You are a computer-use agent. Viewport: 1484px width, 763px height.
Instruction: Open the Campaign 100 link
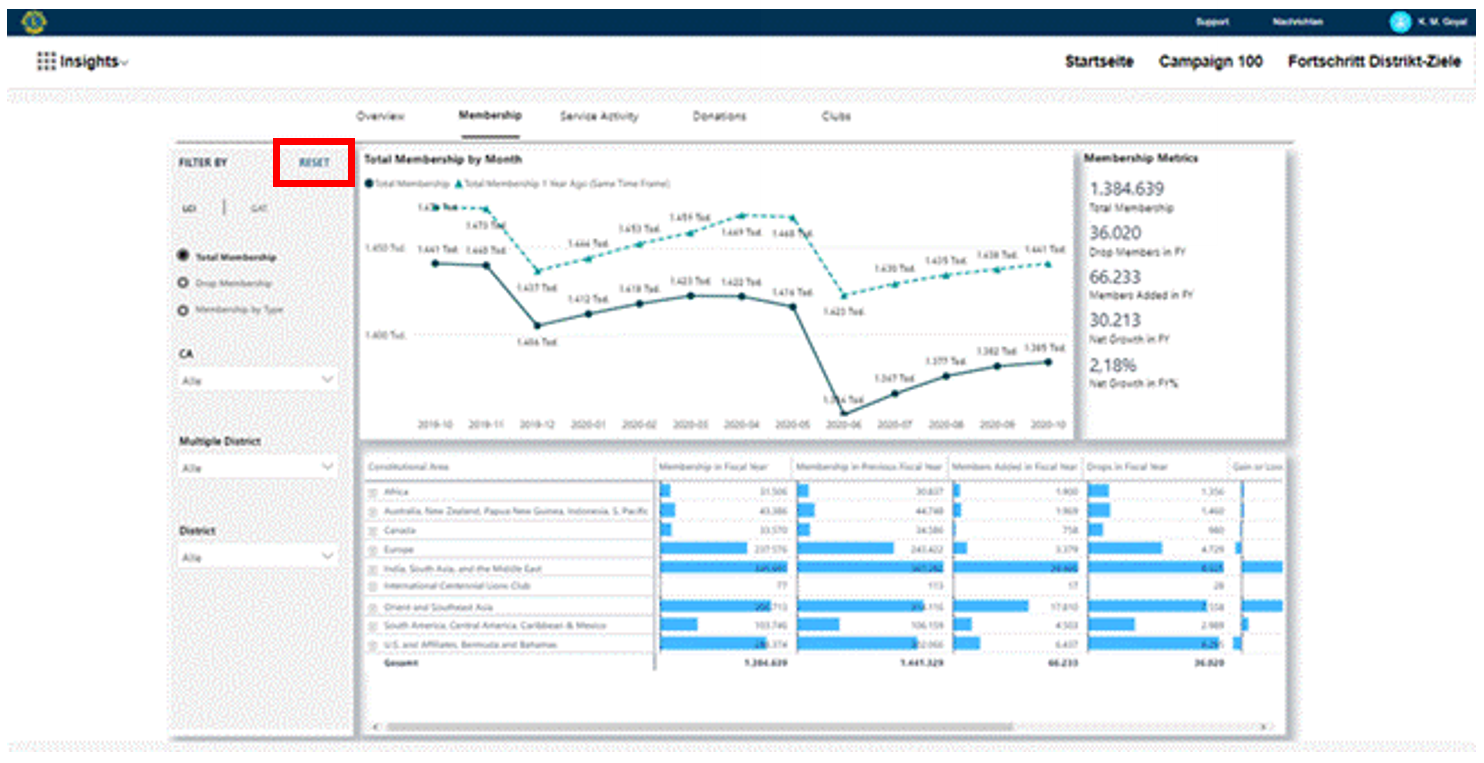click(x=1210, y=62)
